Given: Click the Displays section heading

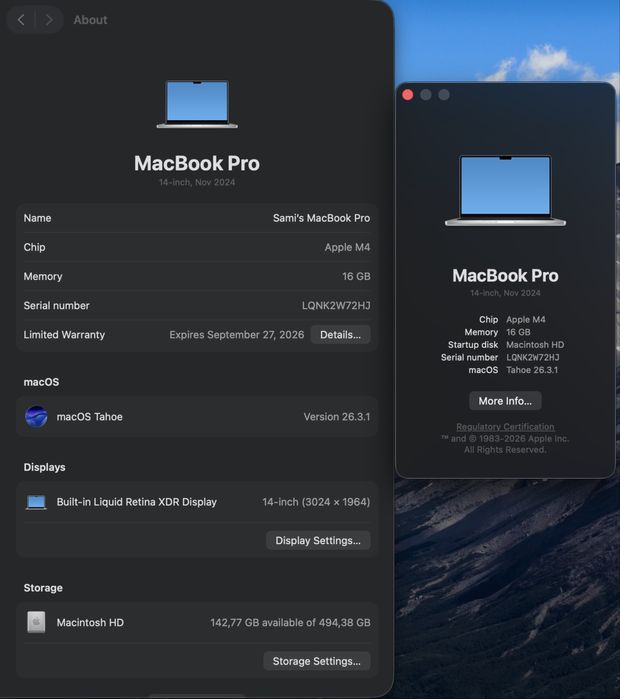Looking at the screenshot, I should 45,467.
